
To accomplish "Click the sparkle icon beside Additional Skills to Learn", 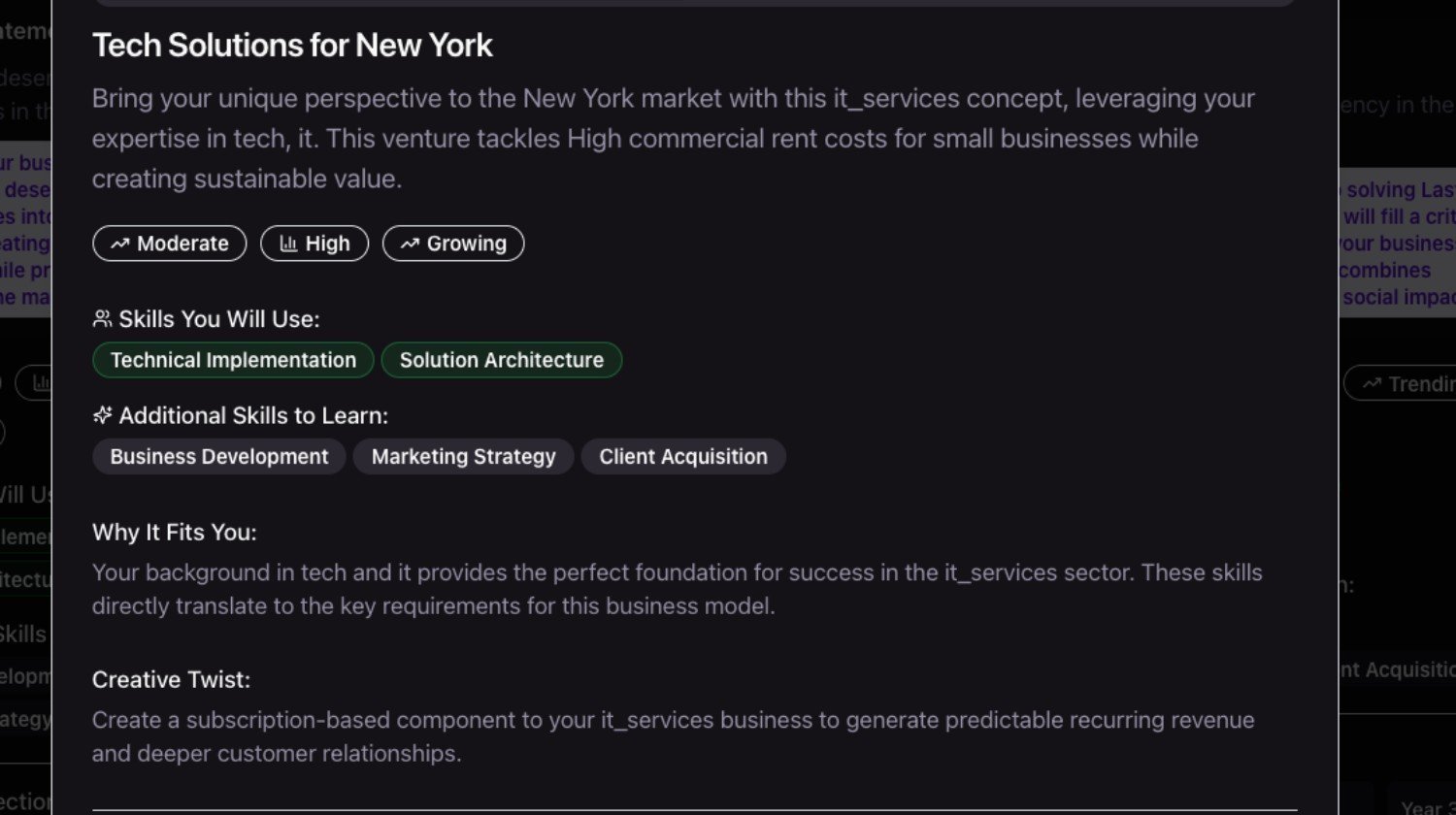I will [102, 415].
